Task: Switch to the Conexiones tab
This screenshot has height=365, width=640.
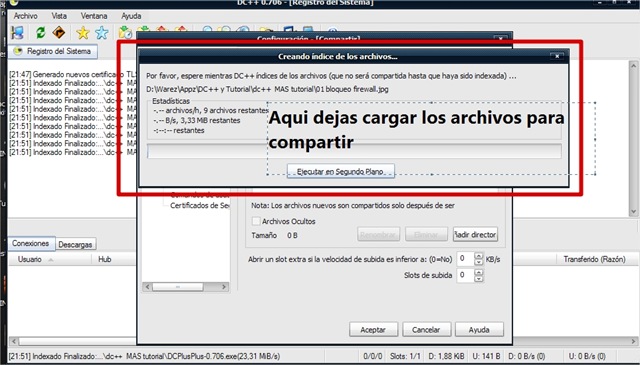Action: [31, 243]
